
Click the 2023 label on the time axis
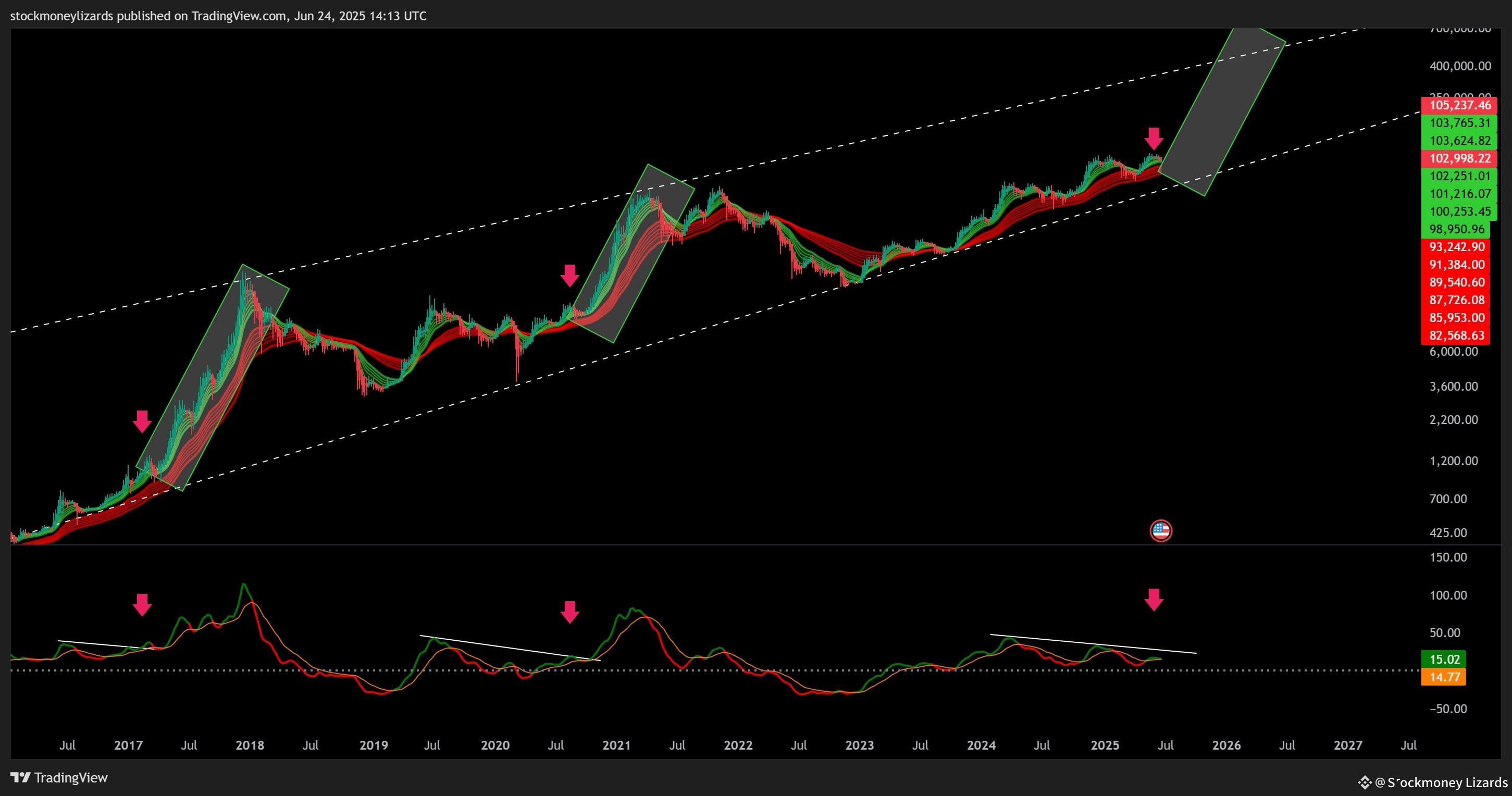click(860, 745)
